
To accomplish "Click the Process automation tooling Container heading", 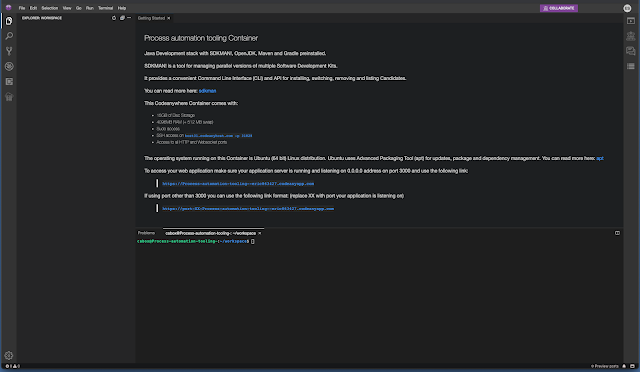I will [x=201, y=38].
